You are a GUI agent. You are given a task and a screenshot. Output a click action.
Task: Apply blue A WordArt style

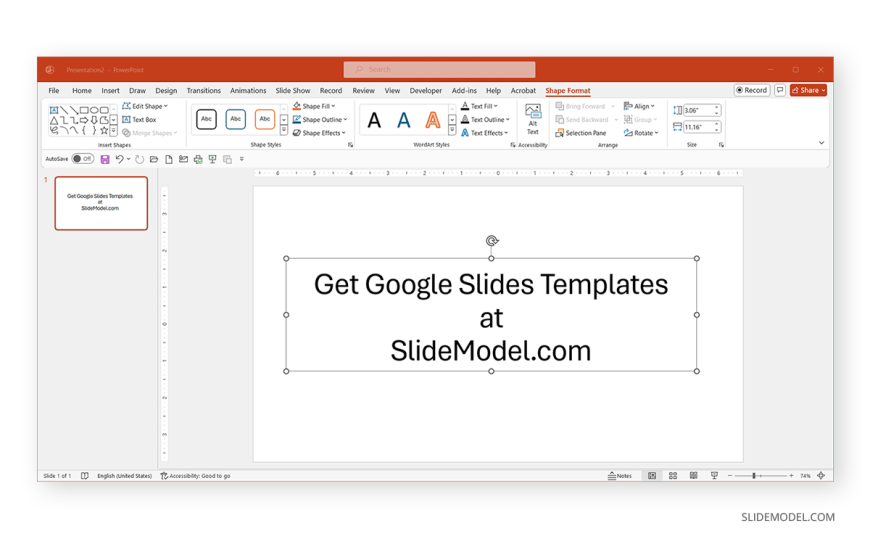pyautogui.click(x=404, y=120)
